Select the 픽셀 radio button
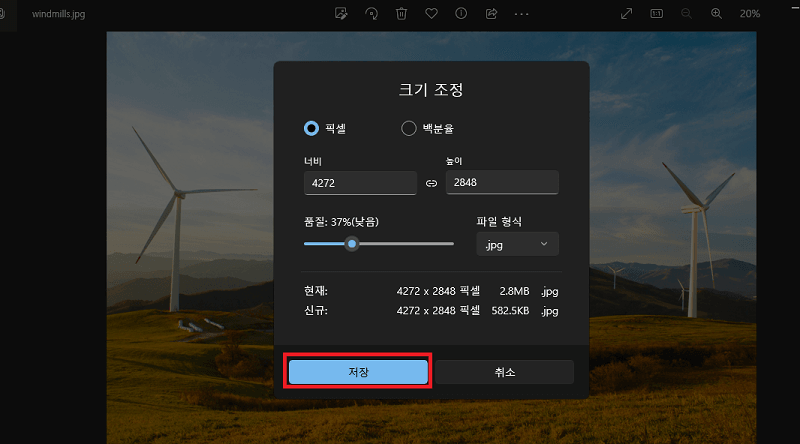The width and height of the screenshot is (800, 444). coord(311,128)
